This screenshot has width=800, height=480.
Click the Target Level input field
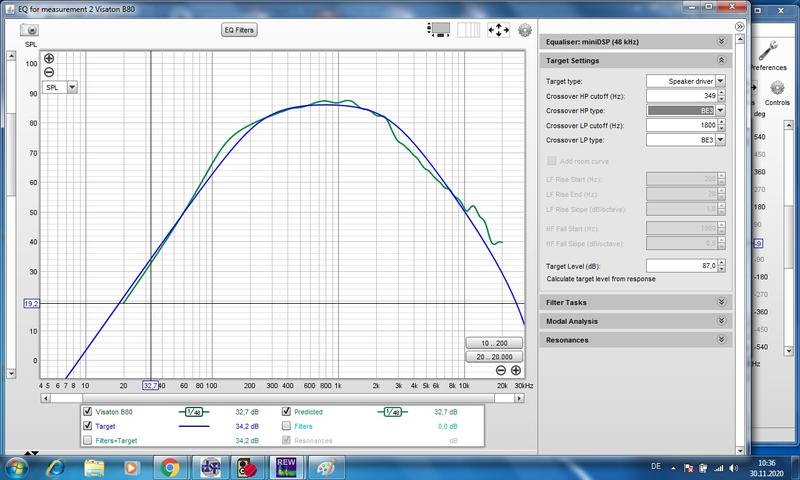[x=682, y=265]
